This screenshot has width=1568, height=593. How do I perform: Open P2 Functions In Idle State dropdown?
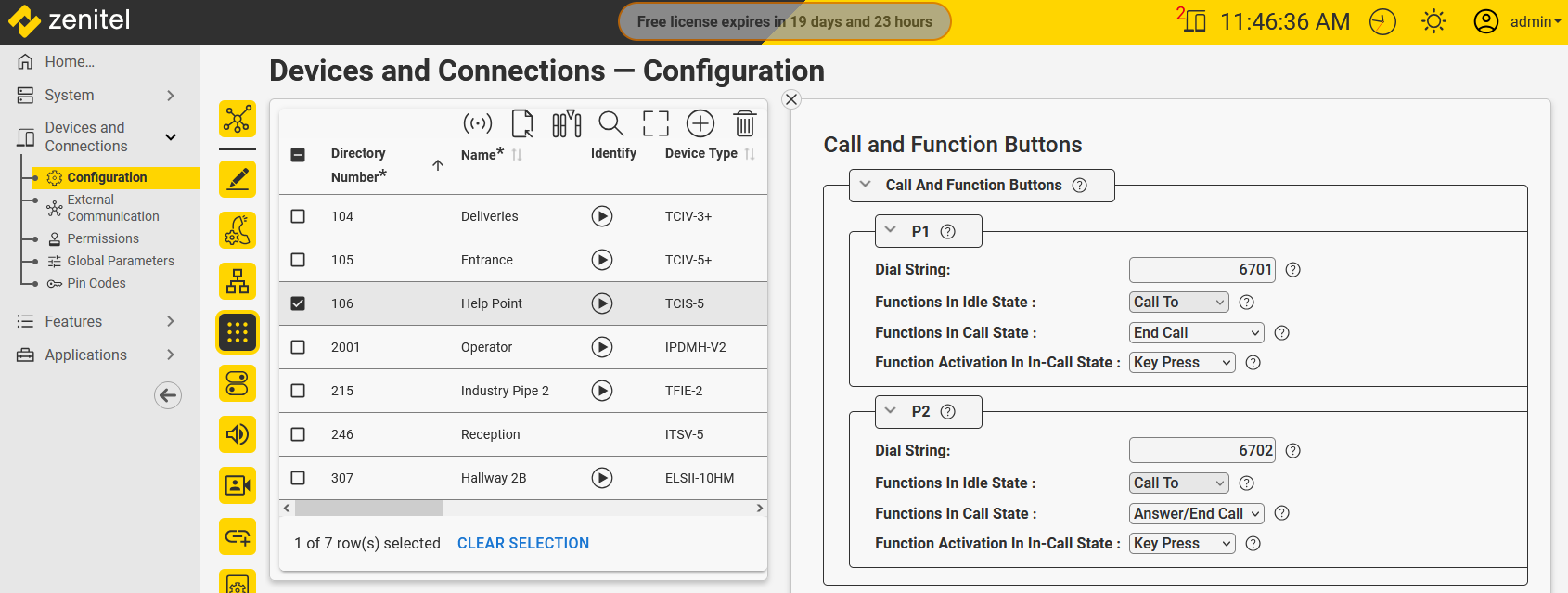1178,483
